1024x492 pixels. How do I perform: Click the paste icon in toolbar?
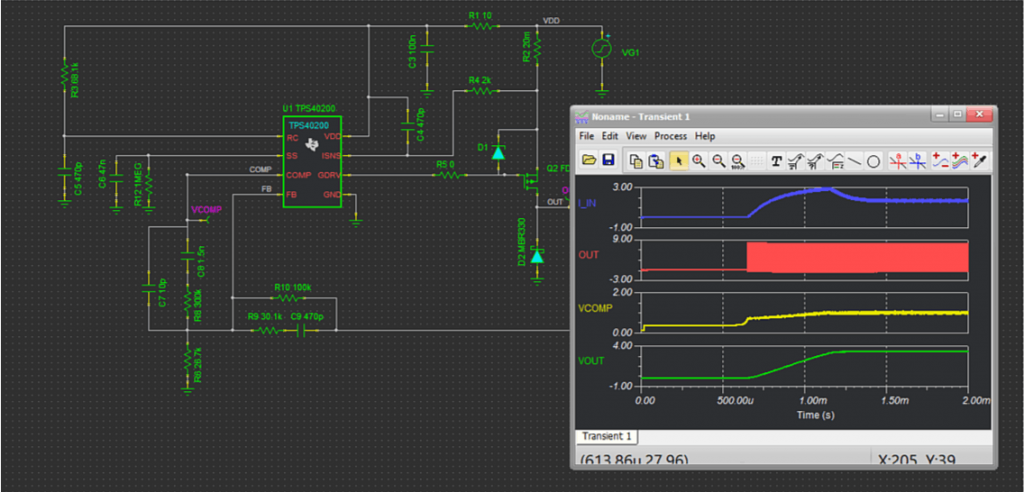655,160
